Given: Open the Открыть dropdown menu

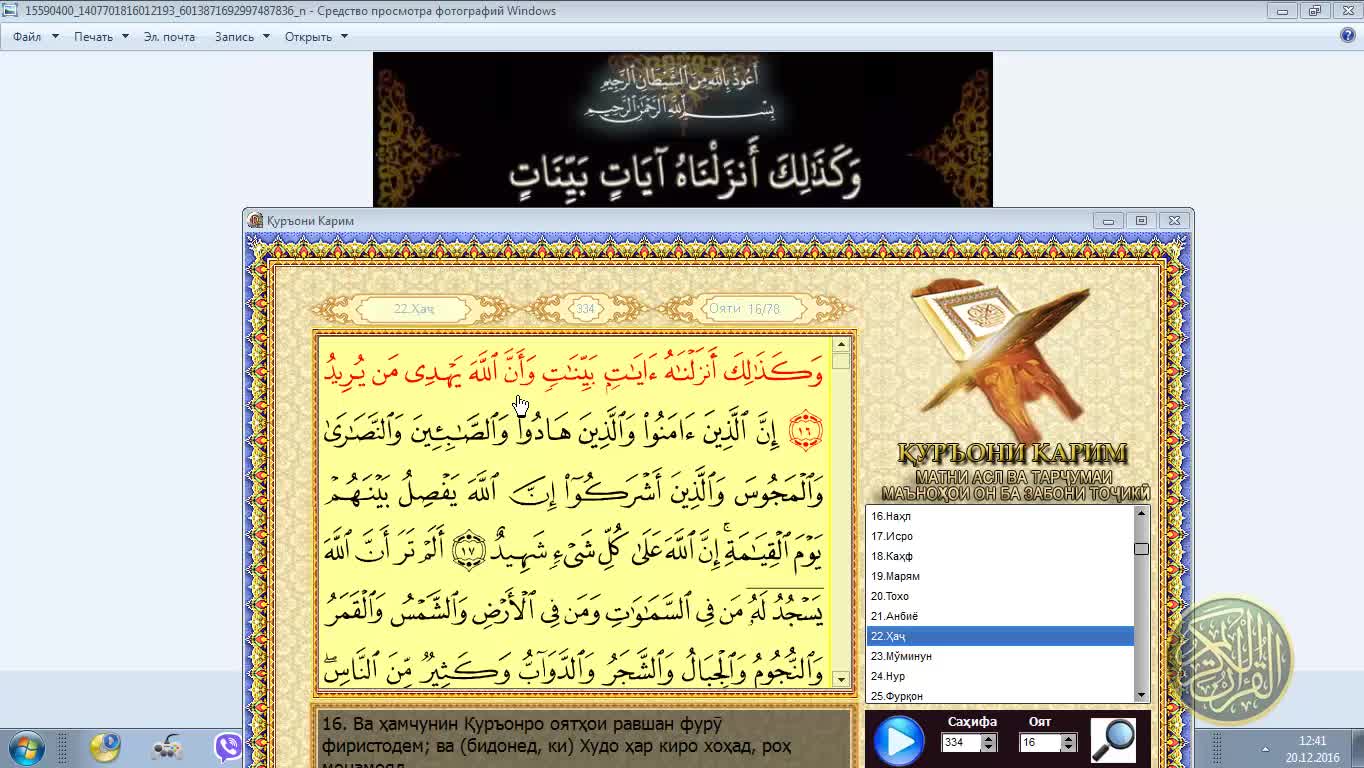Looking at the screenshot, I should [316, 36].
